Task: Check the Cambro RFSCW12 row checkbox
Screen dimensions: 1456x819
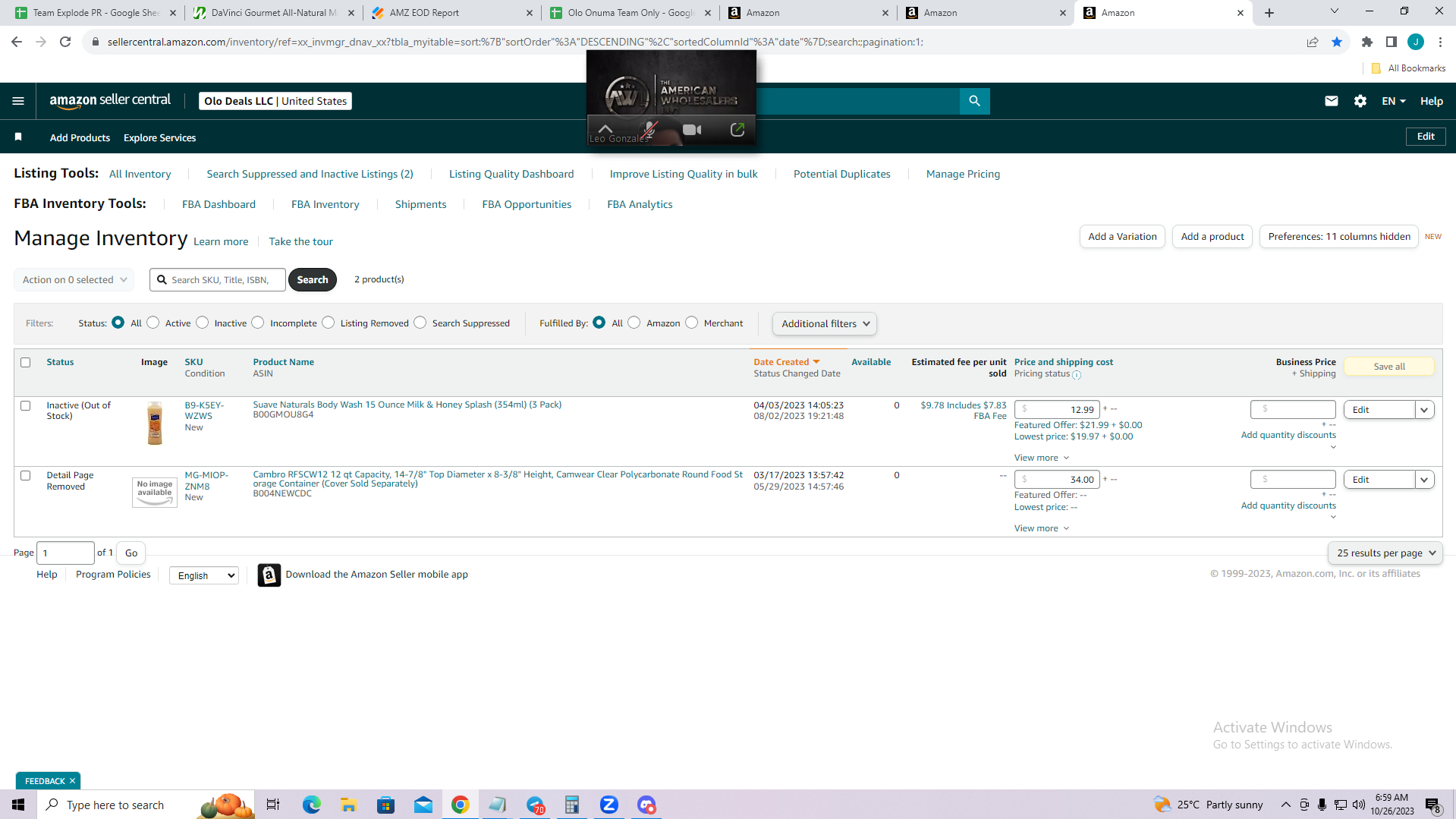Action: (x=26, y=475)
